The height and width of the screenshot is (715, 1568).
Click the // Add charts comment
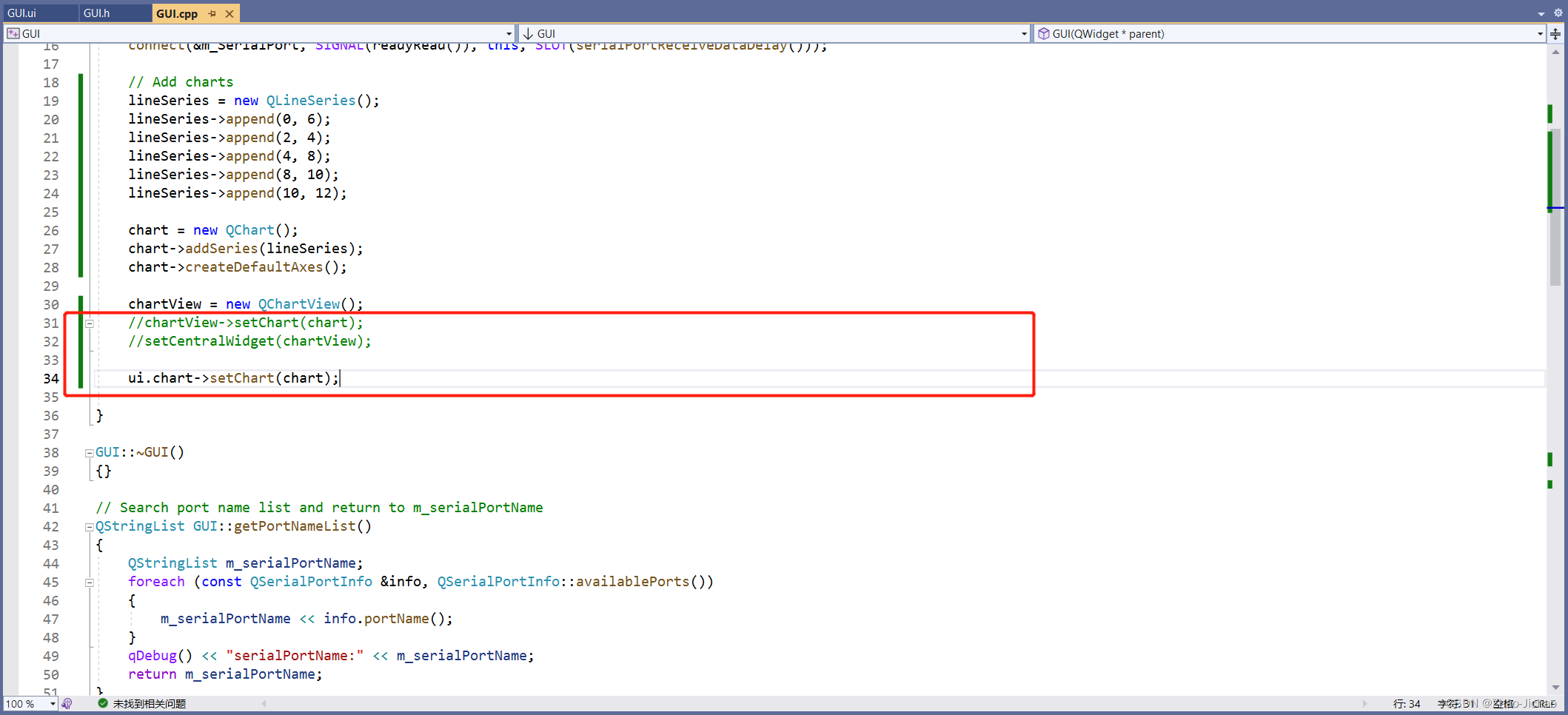click(x=181, y=82)
